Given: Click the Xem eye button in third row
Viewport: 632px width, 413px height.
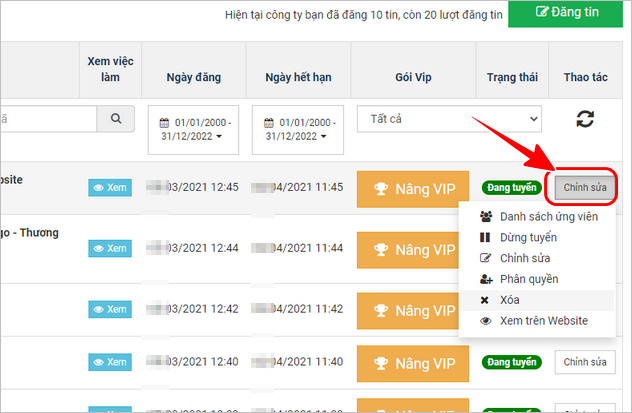Looking at the screenshot, I should 110,309.
